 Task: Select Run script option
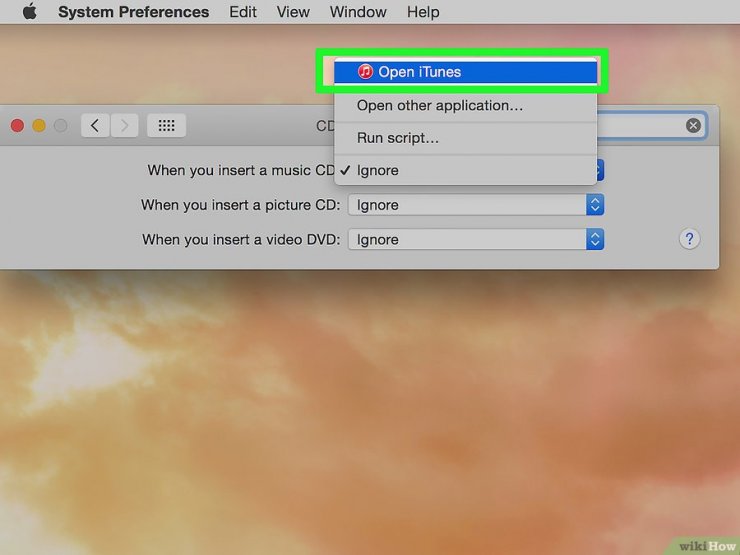tap(465, 138)
